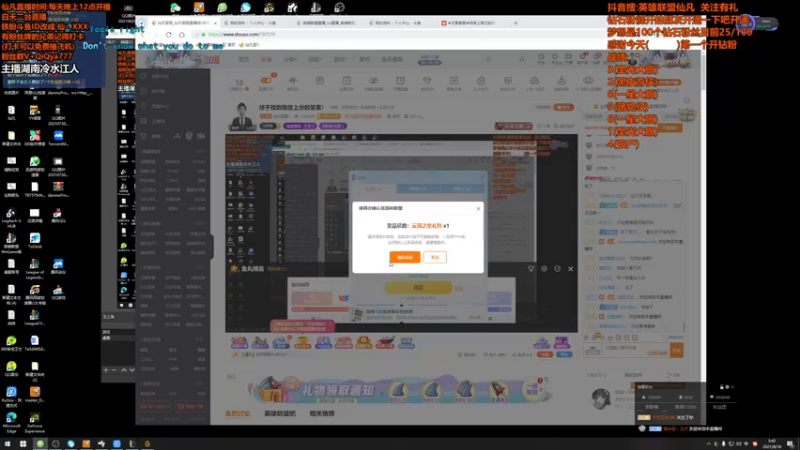Viewport: 800px width, 450px height.
Task: Close the first browser tab
Action: [x=215, y=23]
